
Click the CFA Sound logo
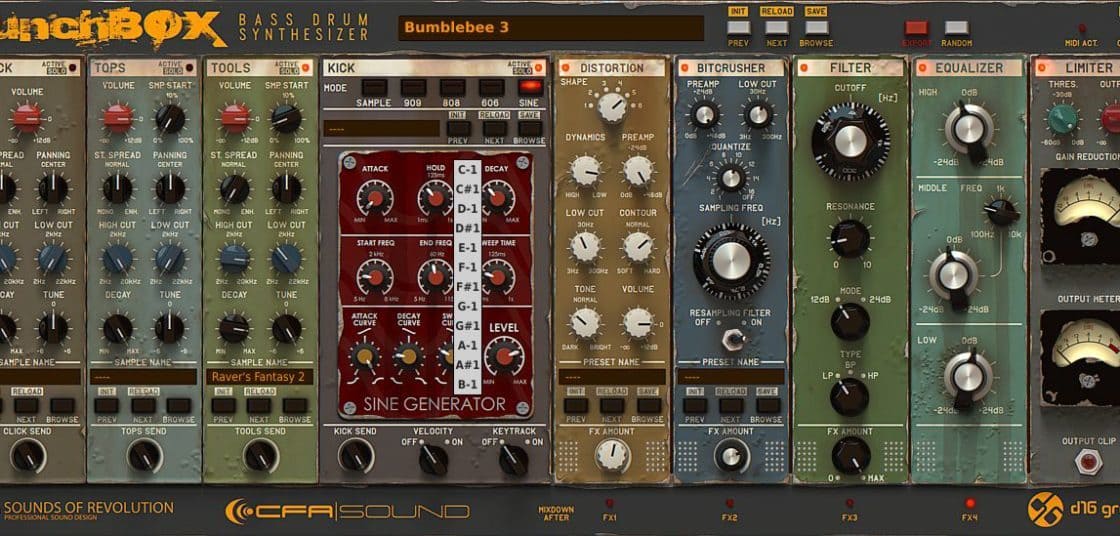[x=347, y=510]
